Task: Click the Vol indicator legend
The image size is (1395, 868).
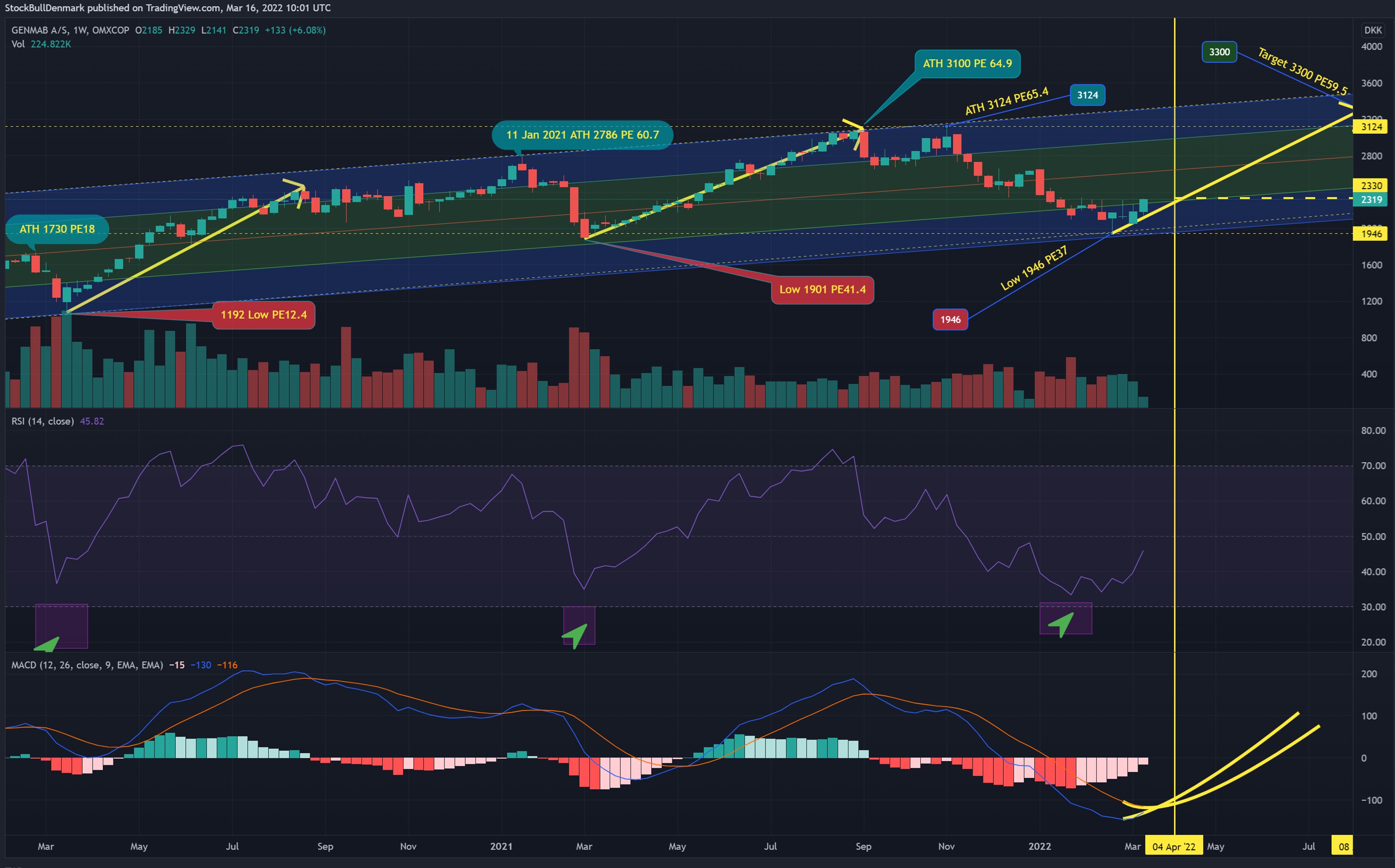Action: click(x=18, y=44)
